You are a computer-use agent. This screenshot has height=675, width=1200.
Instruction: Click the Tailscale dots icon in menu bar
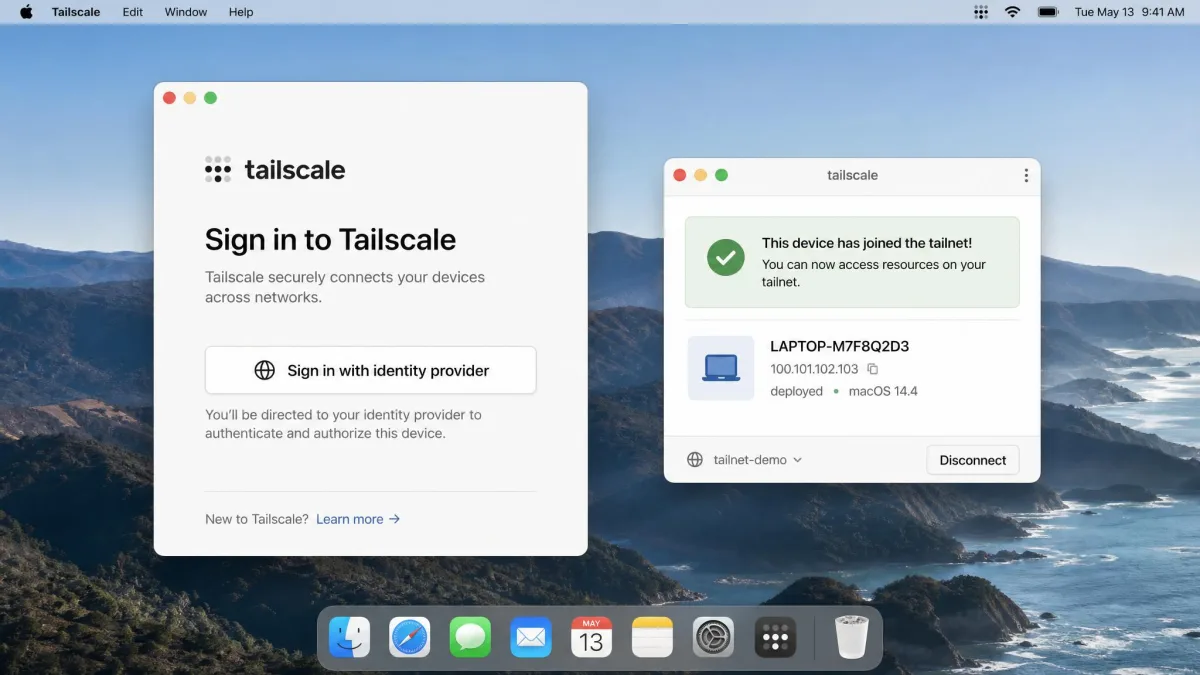pyautogui.click(x=981, y=12)
